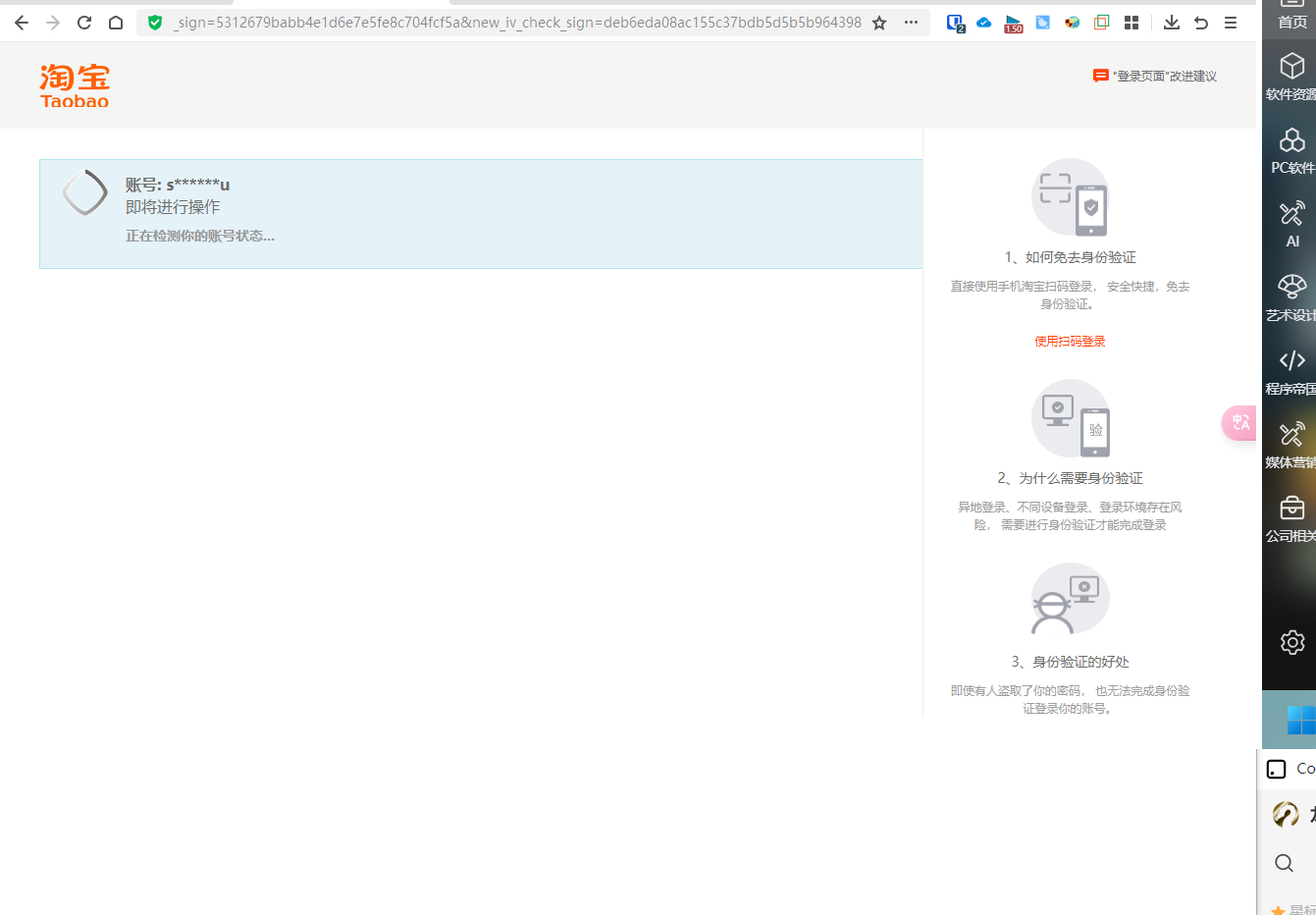The height and width of the screenshot is (915, 1316).
Task: Open the four-squares extensions grid
Action: (x=1132, y=23)
